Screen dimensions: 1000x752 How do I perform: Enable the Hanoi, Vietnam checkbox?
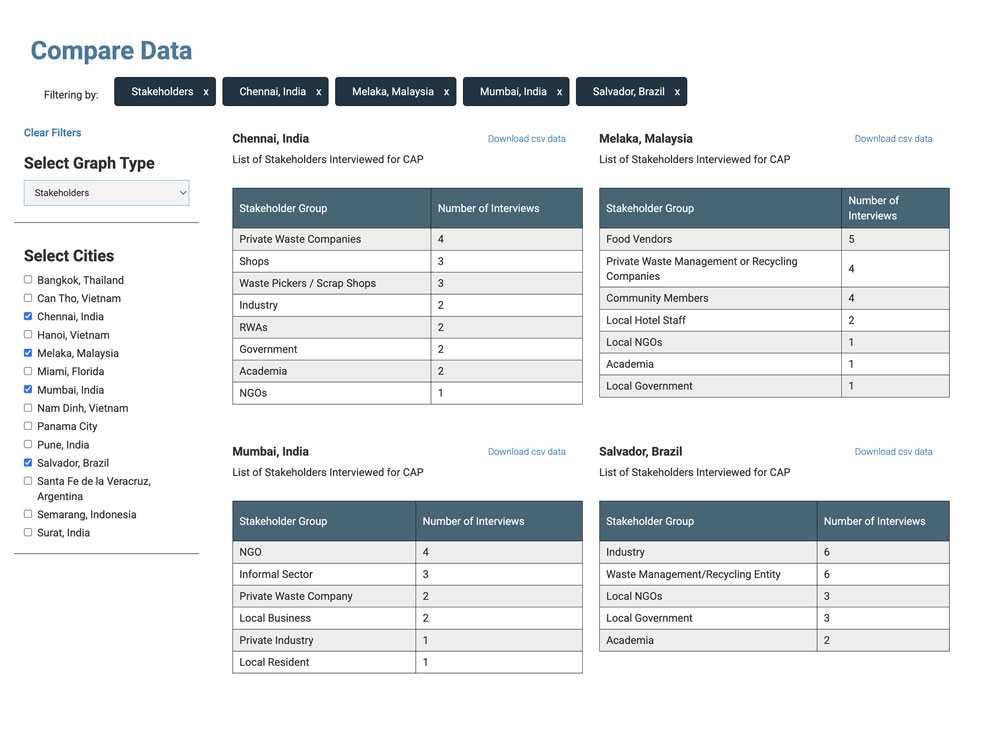click(27, 335)
